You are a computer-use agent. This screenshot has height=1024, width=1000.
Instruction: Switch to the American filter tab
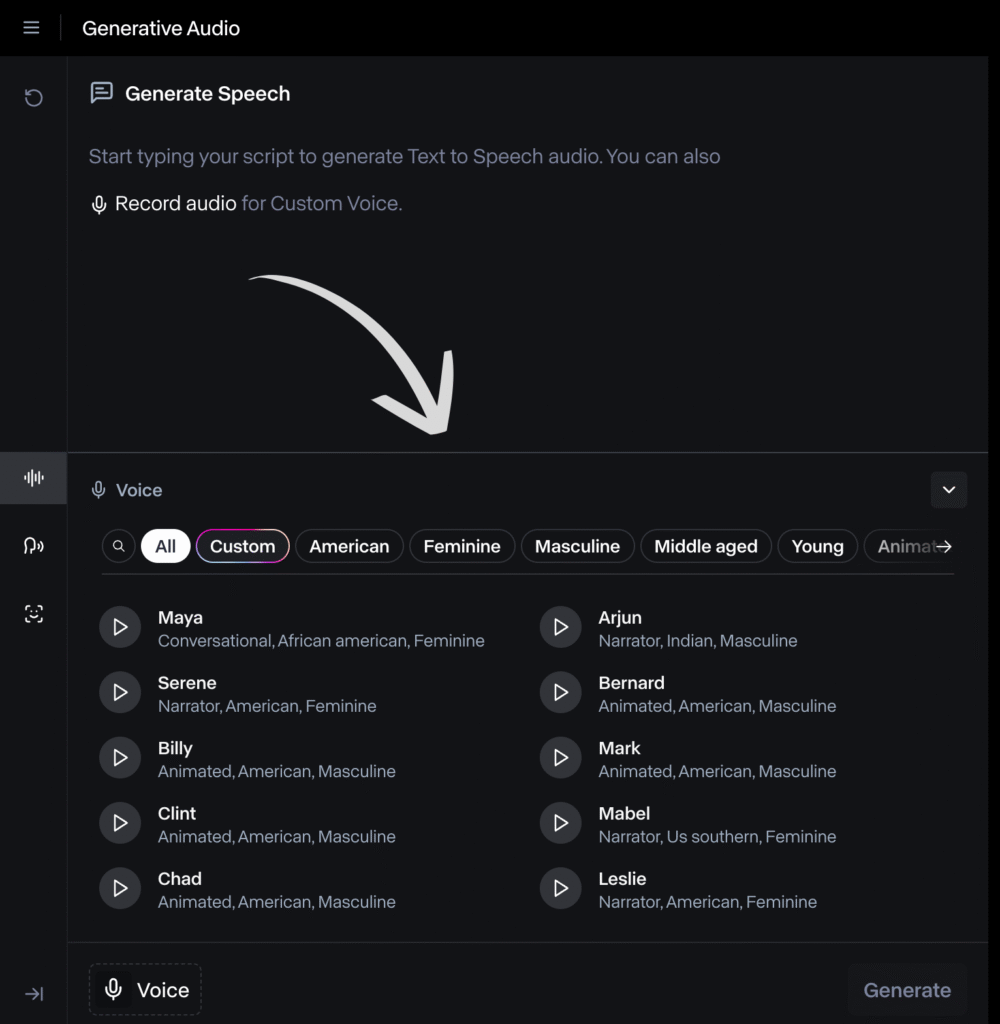[349, 546]
